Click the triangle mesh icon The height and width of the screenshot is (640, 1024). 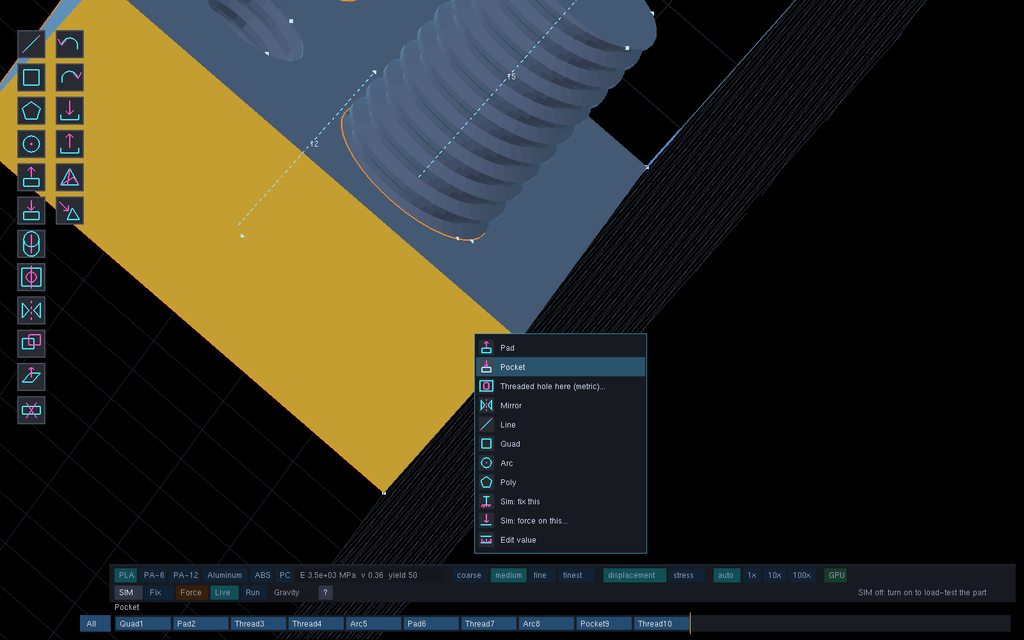point(70,178)
